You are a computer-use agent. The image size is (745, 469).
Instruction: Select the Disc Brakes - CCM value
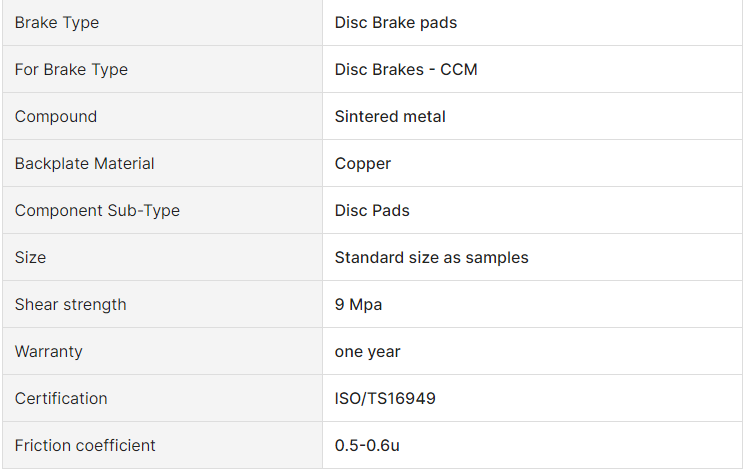pyautogui.click(x=406, y=70)
